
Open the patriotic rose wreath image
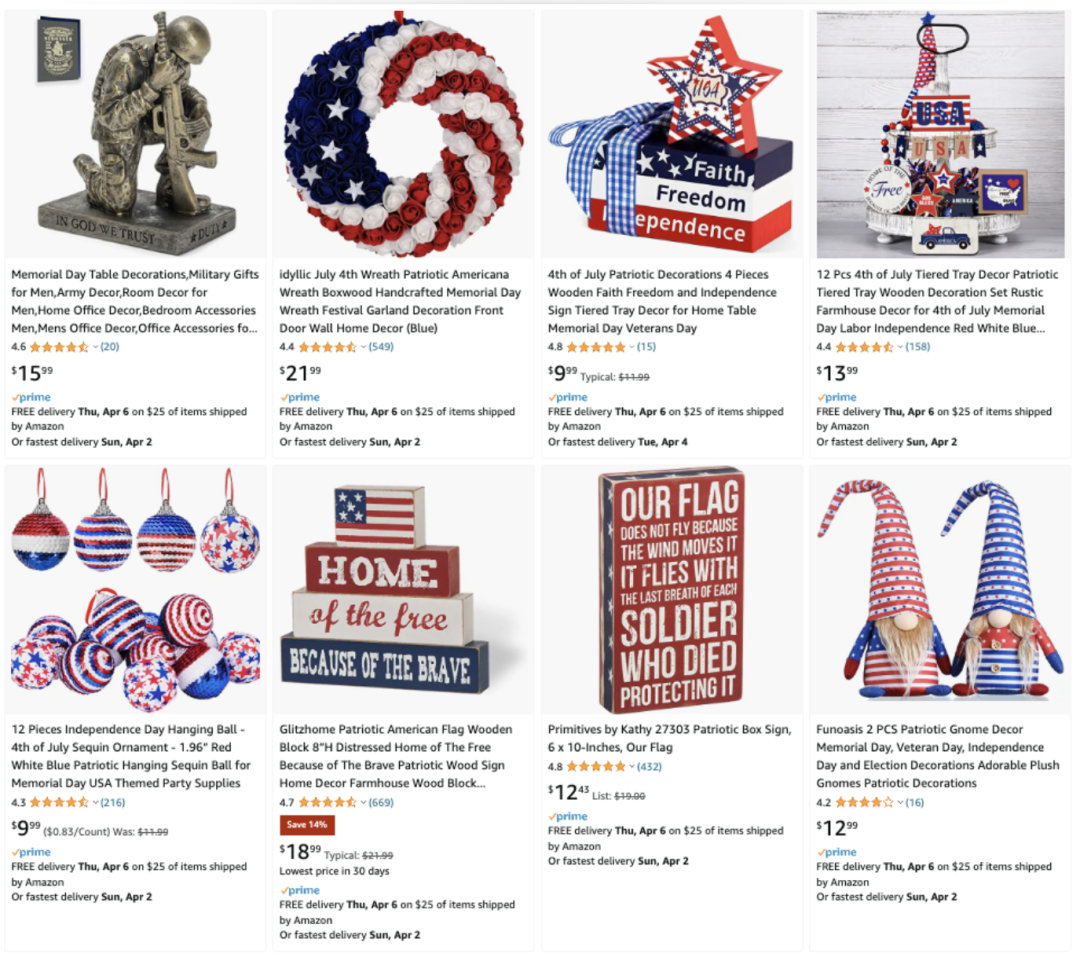pyautogui.click(x=403, y=134)
